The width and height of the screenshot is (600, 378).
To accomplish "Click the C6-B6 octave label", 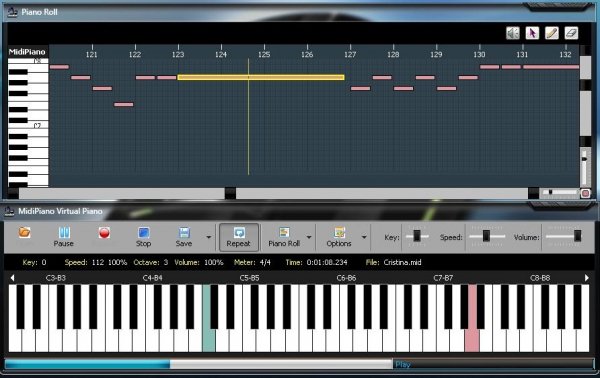I will click(346, 278).
